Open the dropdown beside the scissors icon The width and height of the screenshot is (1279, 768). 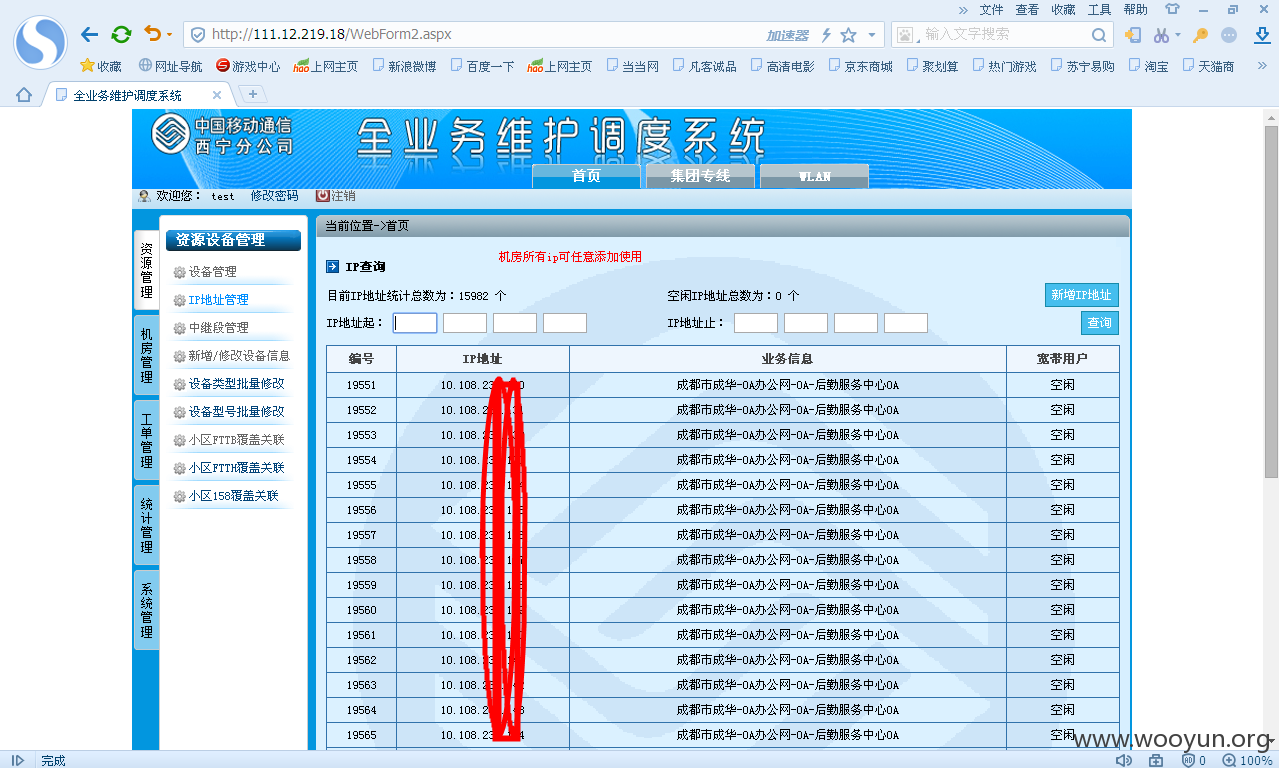click(x=1177, y=35)
